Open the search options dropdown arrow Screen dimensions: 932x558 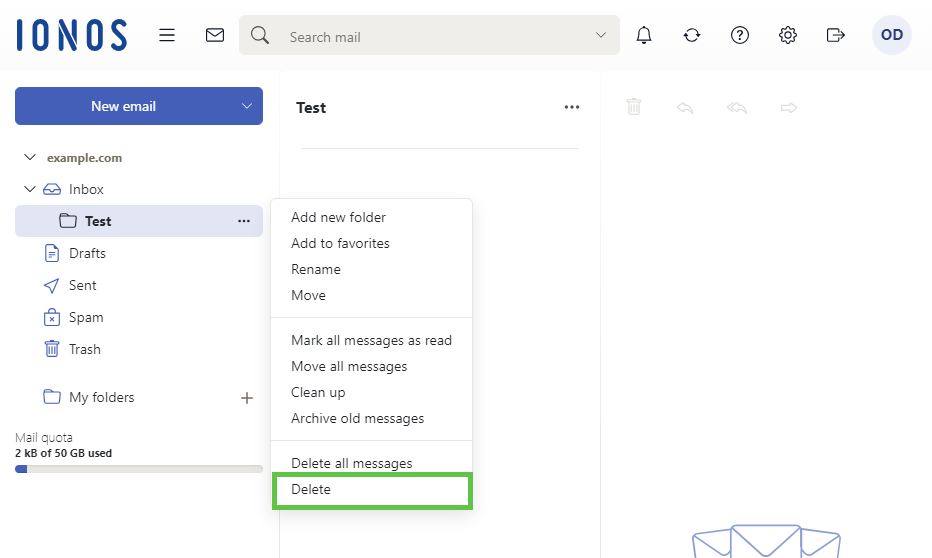point(601,35)
